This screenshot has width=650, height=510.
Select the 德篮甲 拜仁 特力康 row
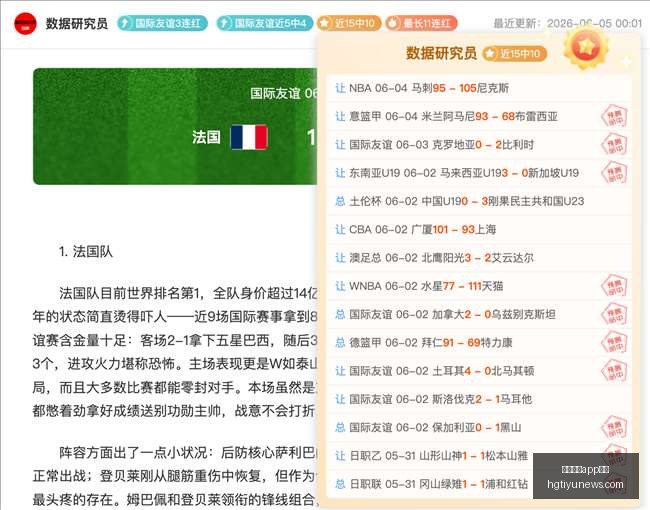coord(479,343)
